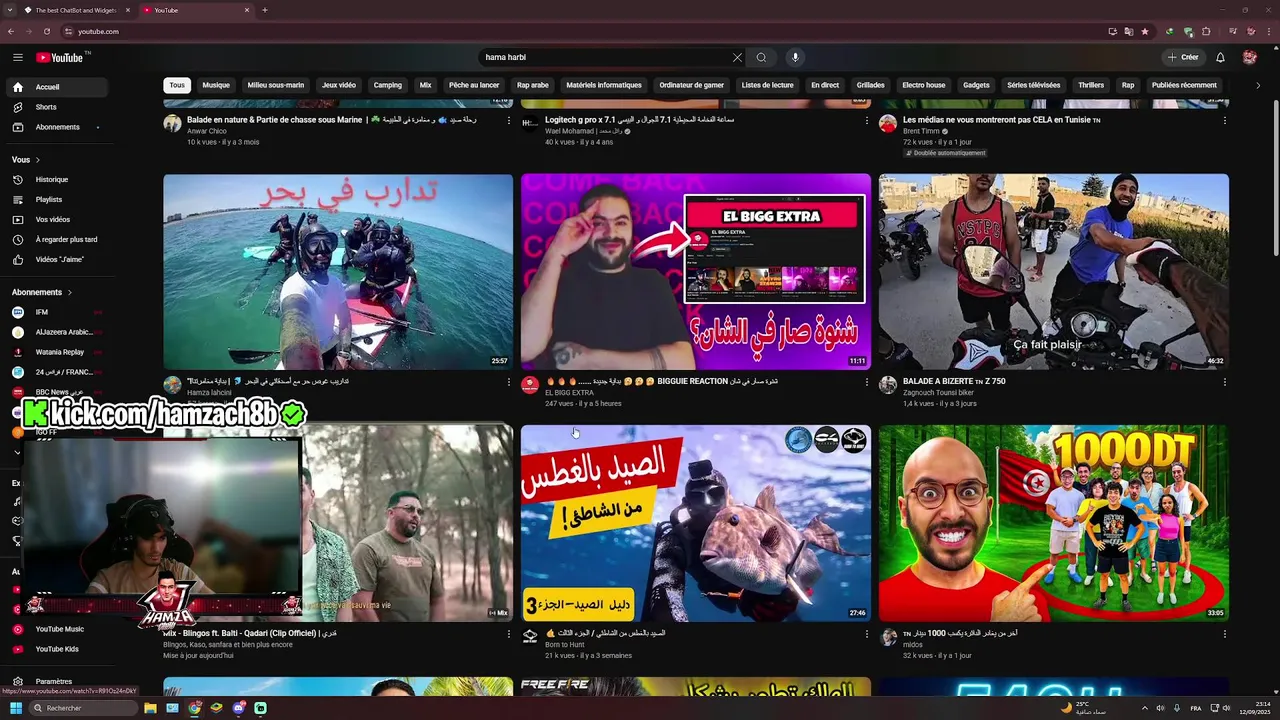Select the Rap arabe filter chip
Screen dimensions: 1280x720
533,85
